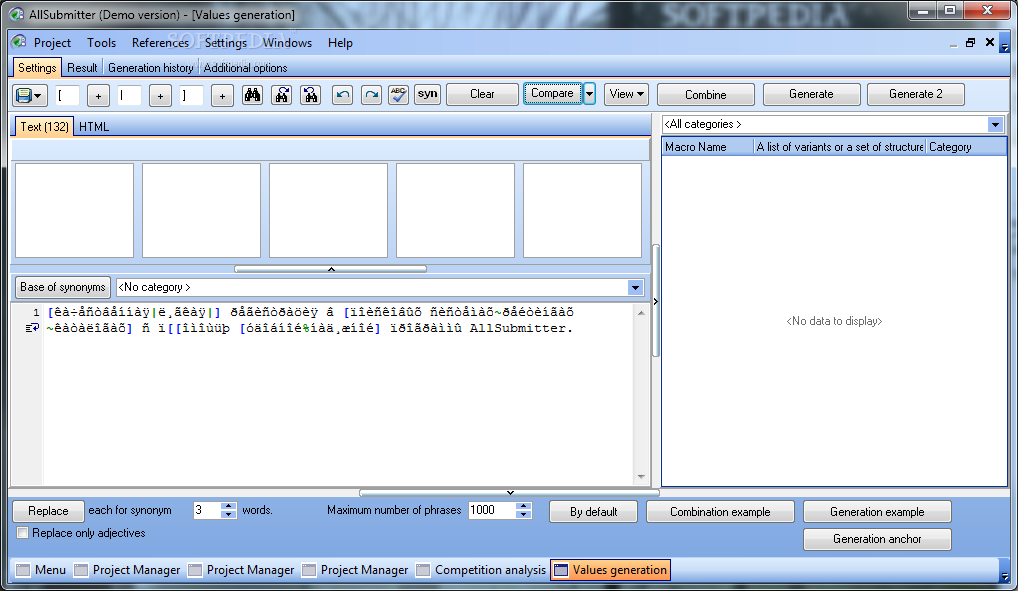The height and width of the screenshot is (591, 1018).
Task: Toggle the right panel splitter arrow
Action: click(x=656, y=301)
